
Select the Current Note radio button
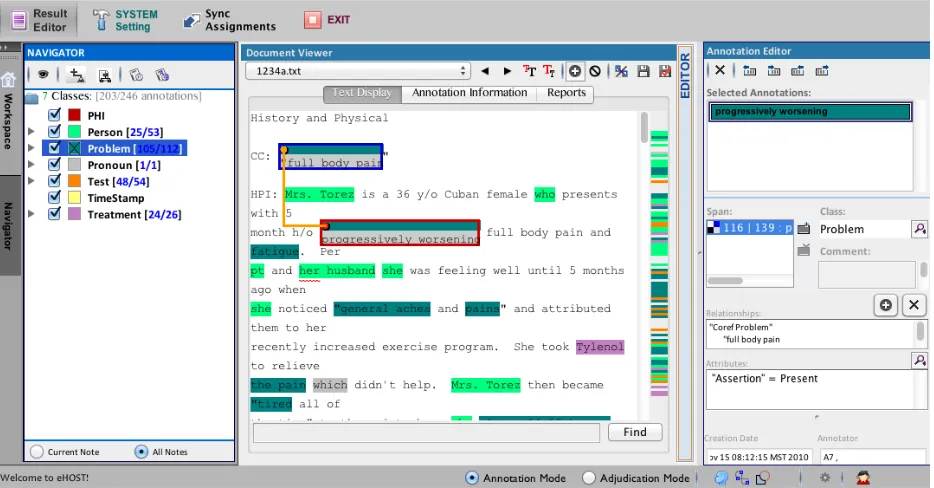coord(37,452)
